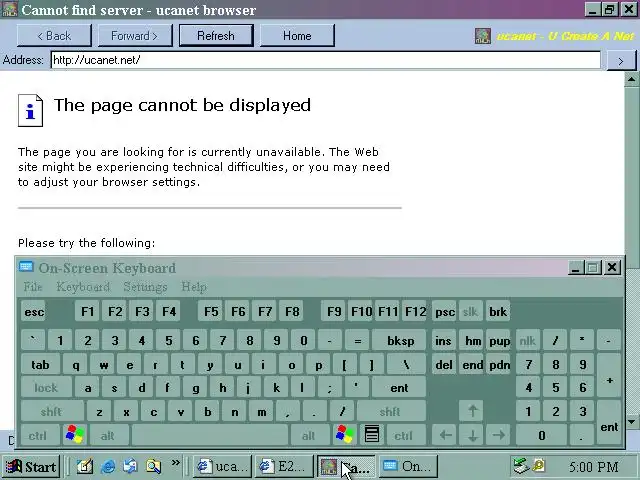Click the context menu key icon
The height and width of the screenshot is (480, 640).
[372, 435]
